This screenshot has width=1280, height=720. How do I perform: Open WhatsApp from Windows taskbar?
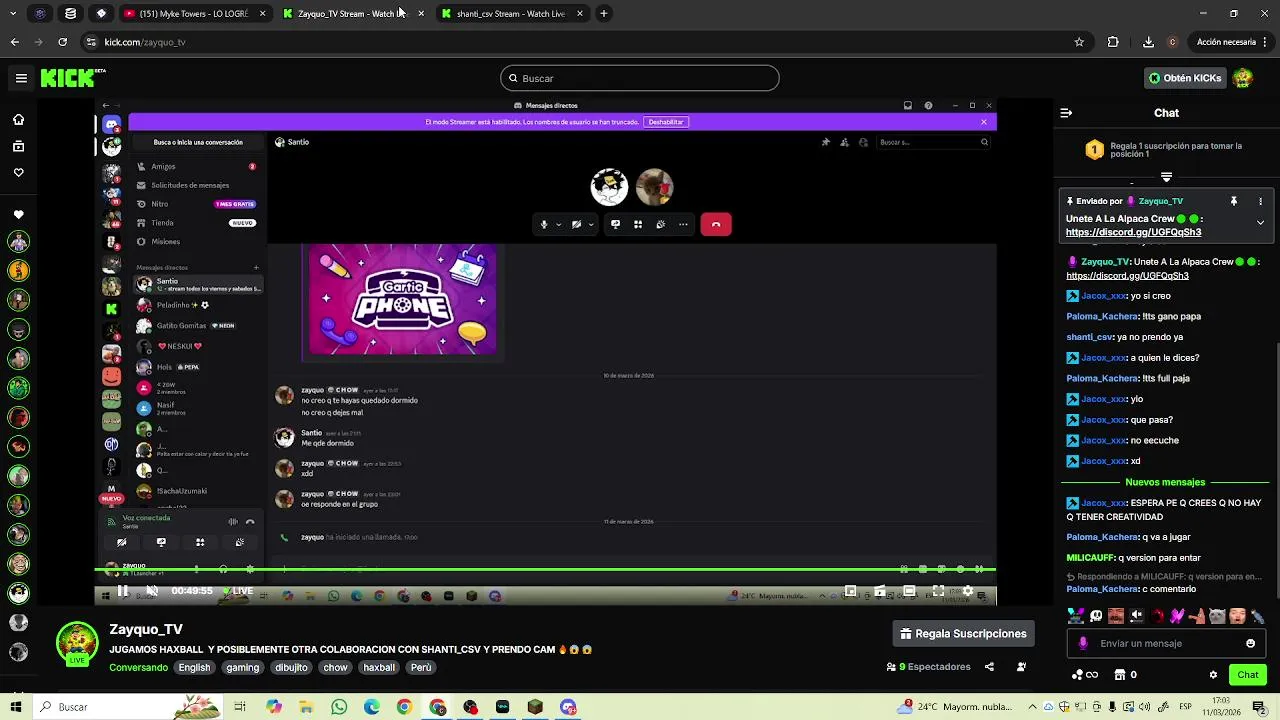coord(339,707)
